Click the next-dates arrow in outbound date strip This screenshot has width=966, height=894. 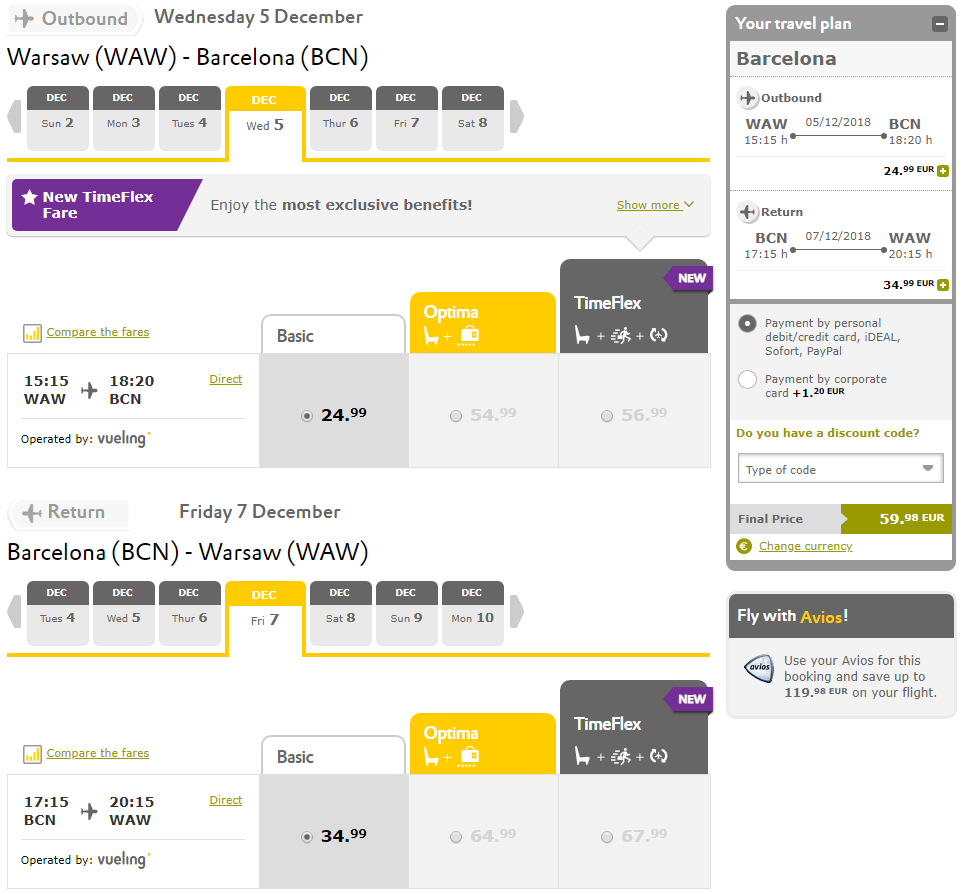click(516, 116)
